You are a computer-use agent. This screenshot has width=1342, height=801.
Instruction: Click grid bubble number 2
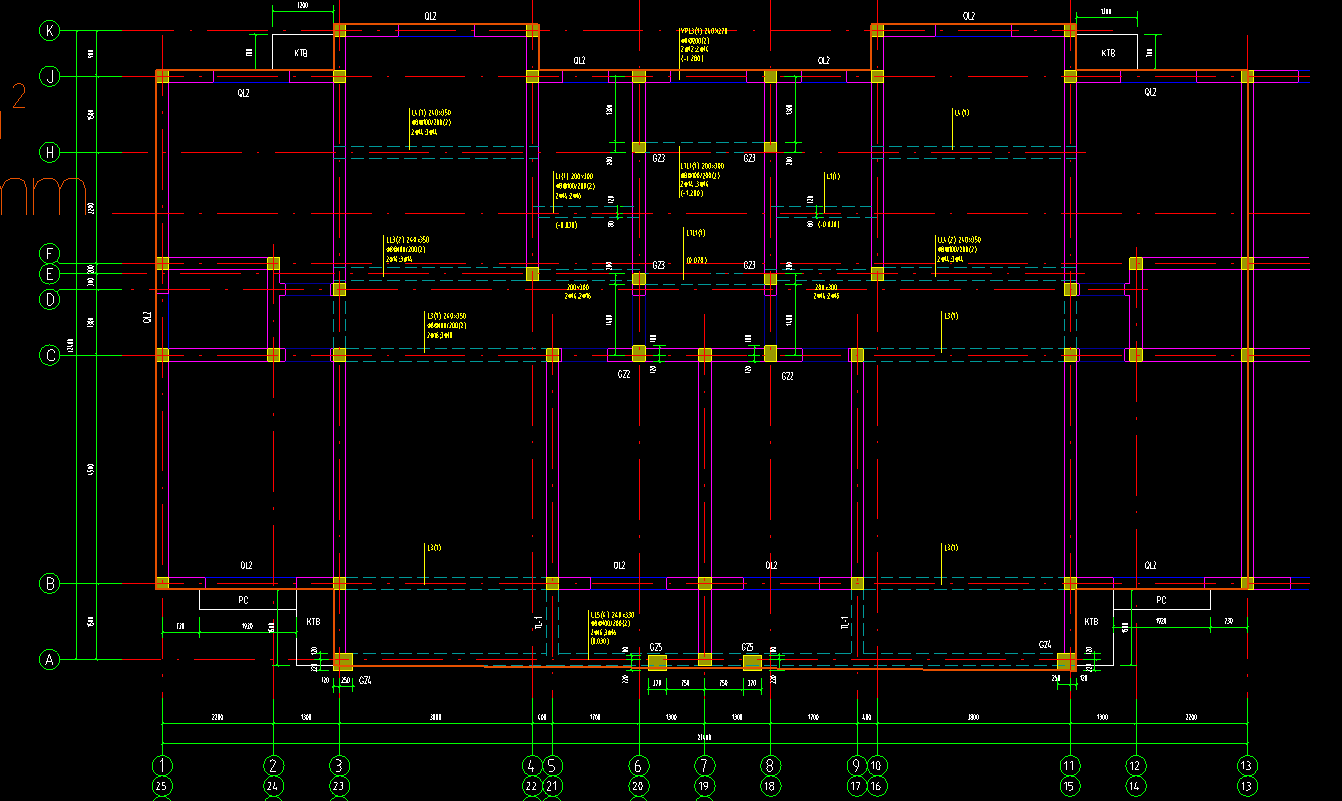(273, 765)
